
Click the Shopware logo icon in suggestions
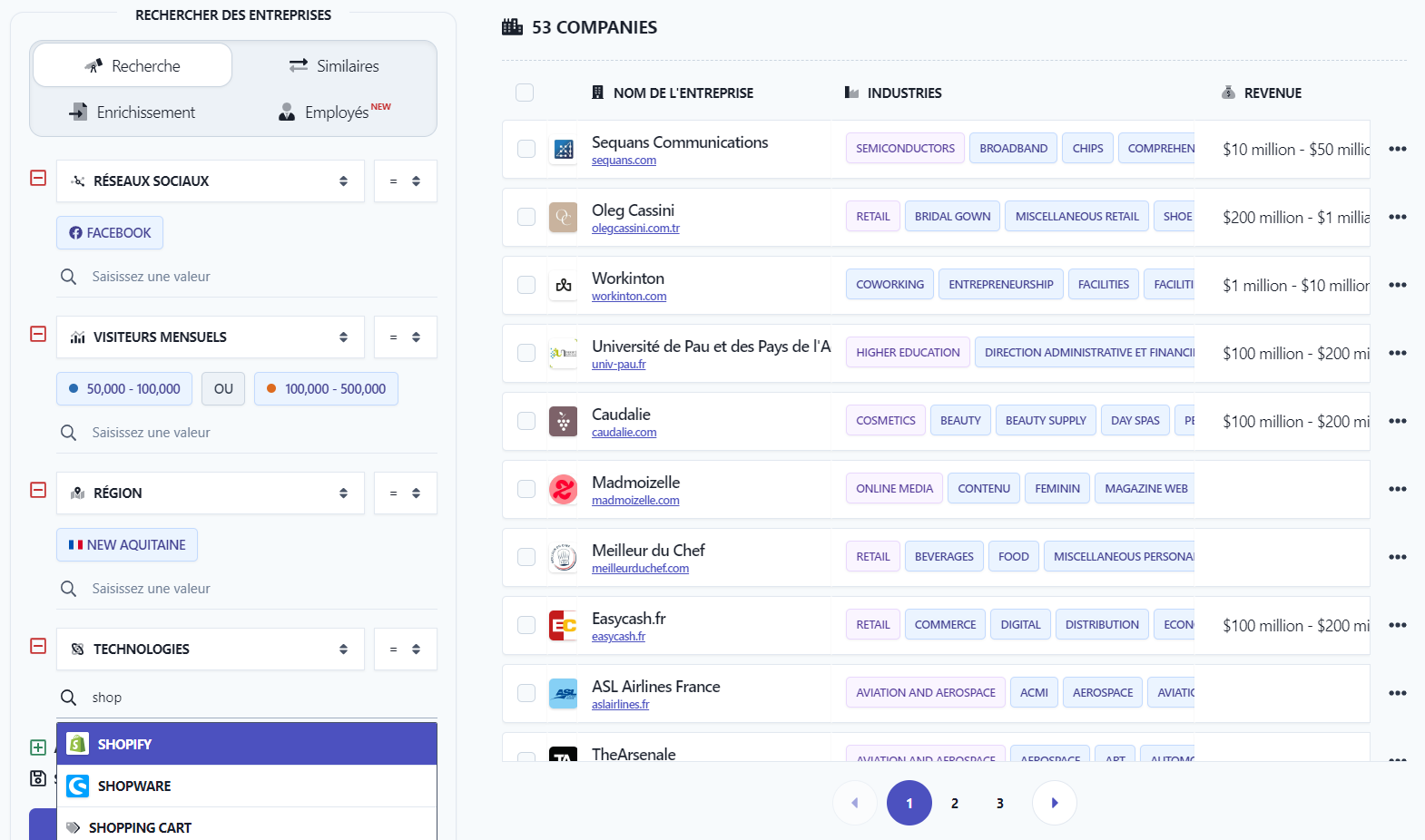78,786
